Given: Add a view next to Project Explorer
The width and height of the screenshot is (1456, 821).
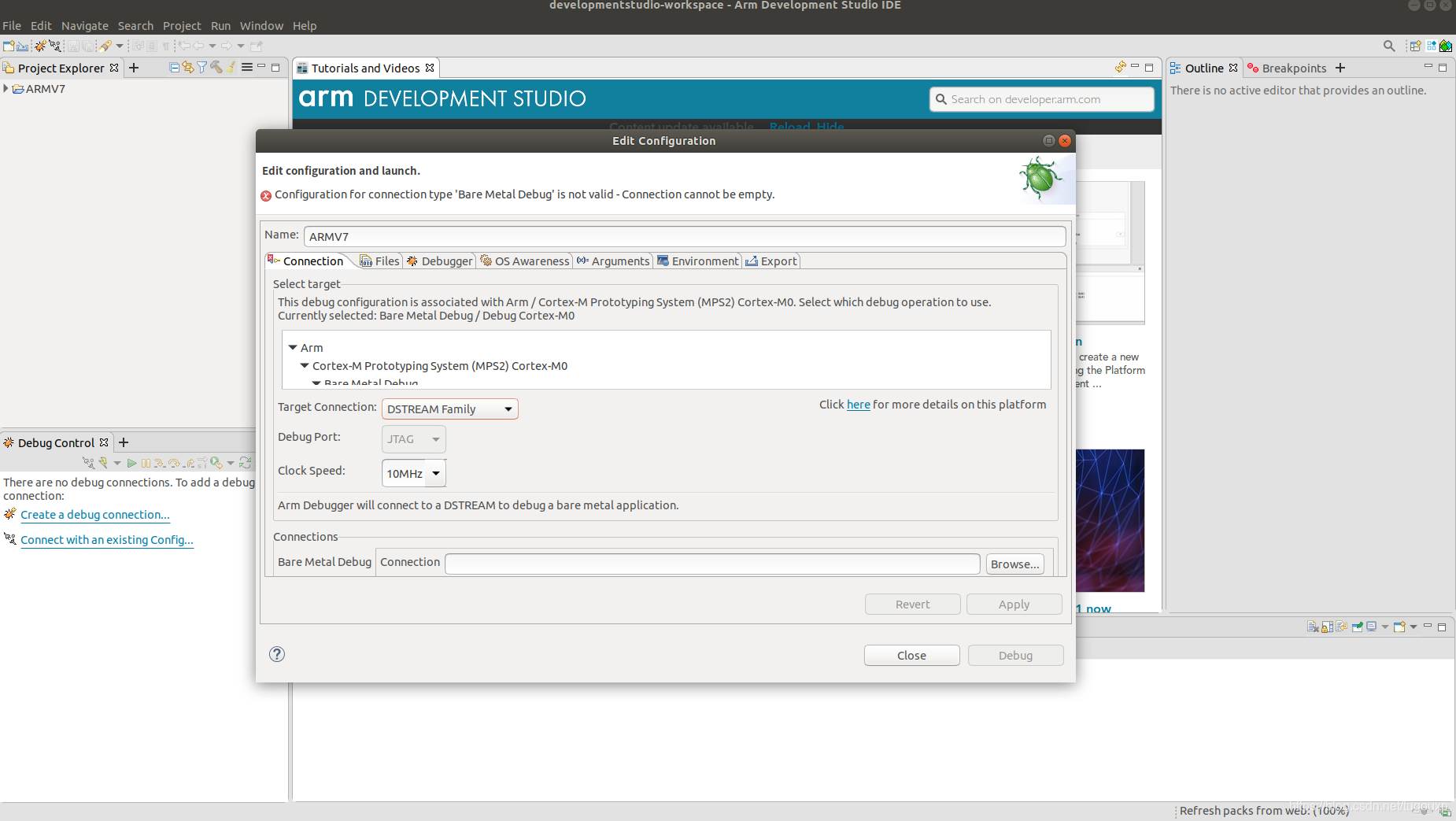Looking at the screenshot, I should (x=134, y=68).
